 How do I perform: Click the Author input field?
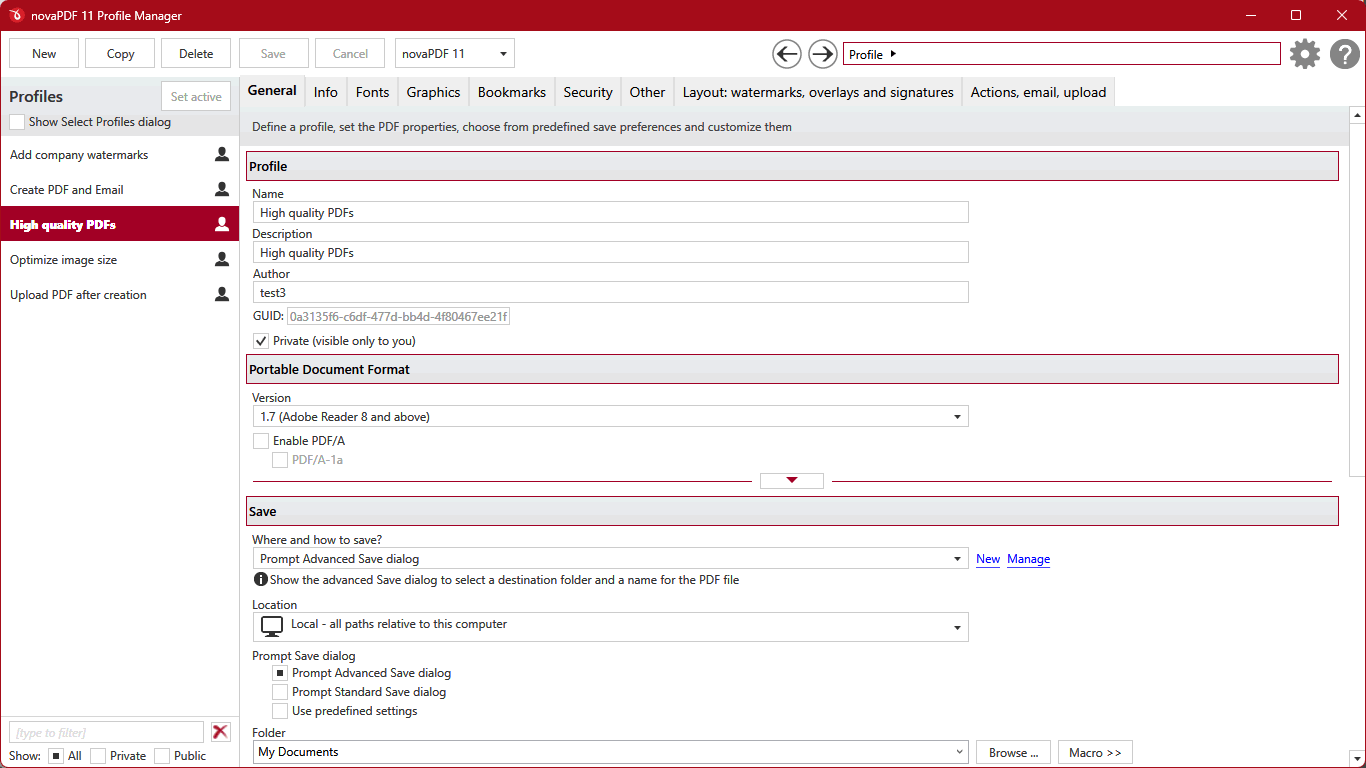[x=610, y=292]
